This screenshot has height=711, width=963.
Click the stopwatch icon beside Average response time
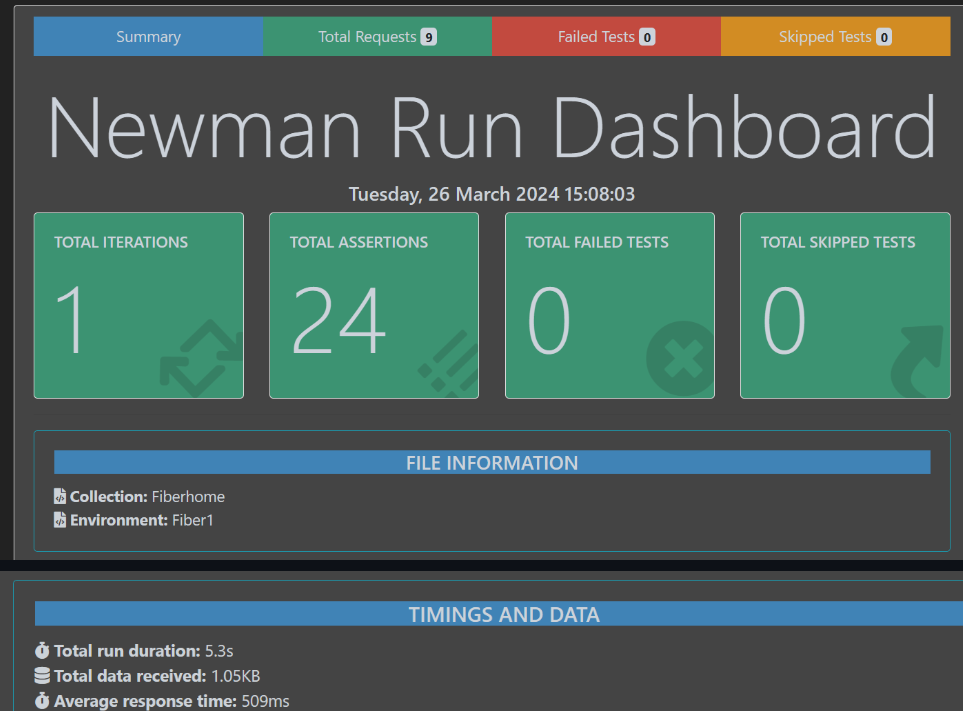42,701
